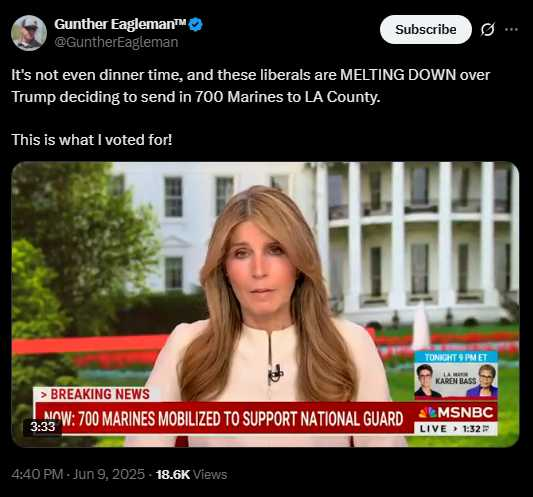Click the blue verified checkmark badge

coord(195,24)
